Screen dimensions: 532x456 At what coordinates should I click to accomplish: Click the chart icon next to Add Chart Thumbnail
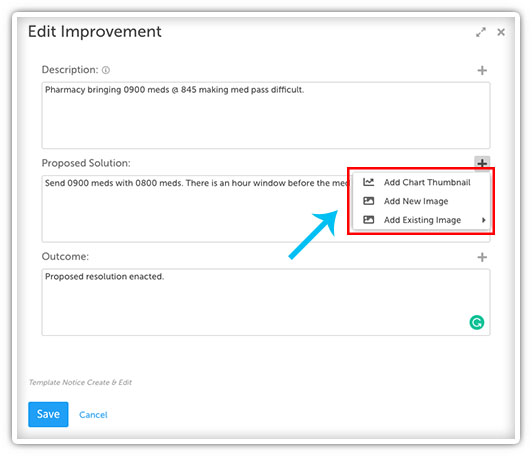point(368,182)
